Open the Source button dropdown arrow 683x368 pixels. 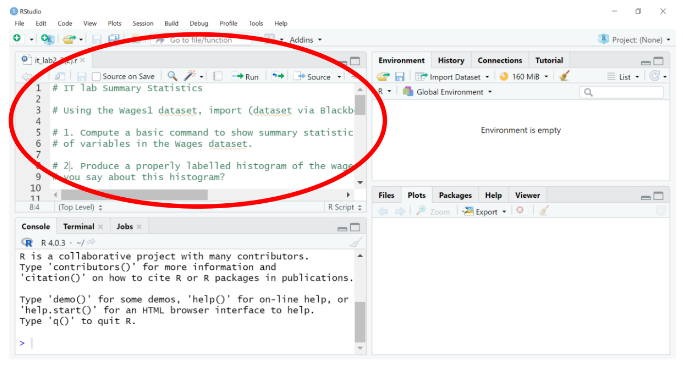point(339,77)
